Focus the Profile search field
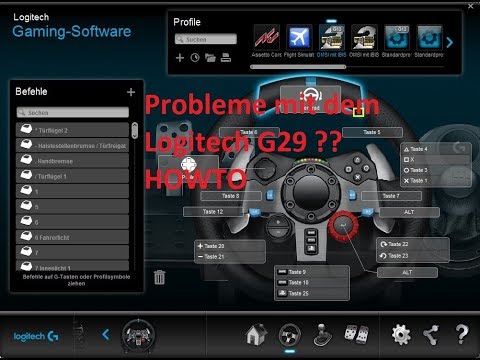Viewport: 480px width, 360px height. pyautogui.click(x=206, y=39)
